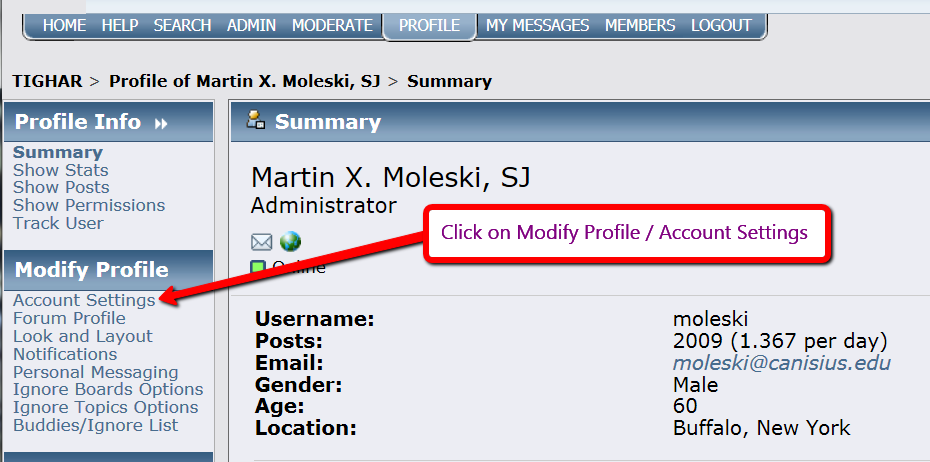Collapse Profile Info with double-arrow icon
Viewport: 930px width, 462px height.
point(162,123)
